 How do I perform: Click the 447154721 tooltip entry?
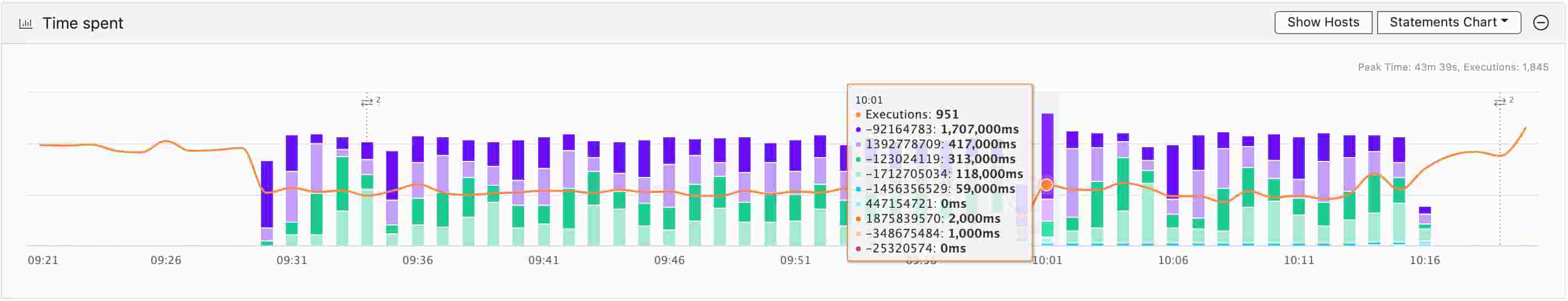pyautogui.click(x=910, y=204)
